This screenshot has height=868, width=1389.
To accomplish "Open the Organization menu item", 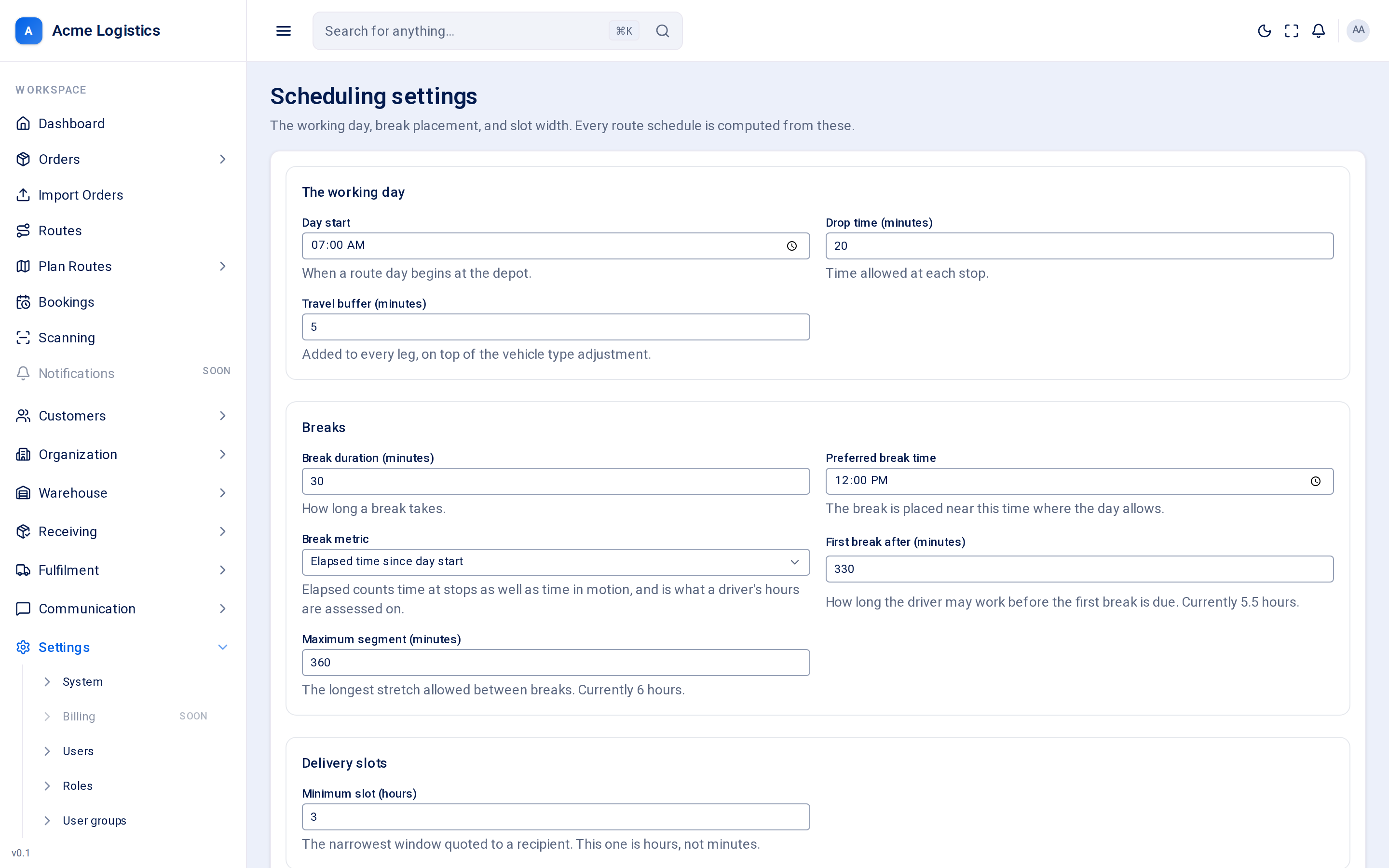I will pyautogui.click(x=123, y=454).
